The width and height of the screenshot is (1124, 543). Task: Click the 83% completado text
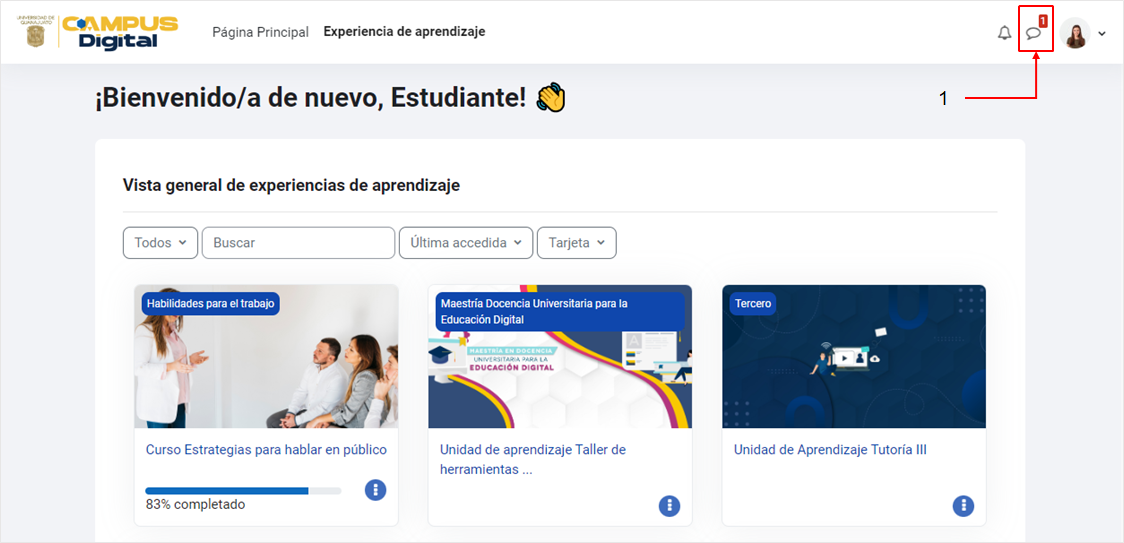coord(195,504)
